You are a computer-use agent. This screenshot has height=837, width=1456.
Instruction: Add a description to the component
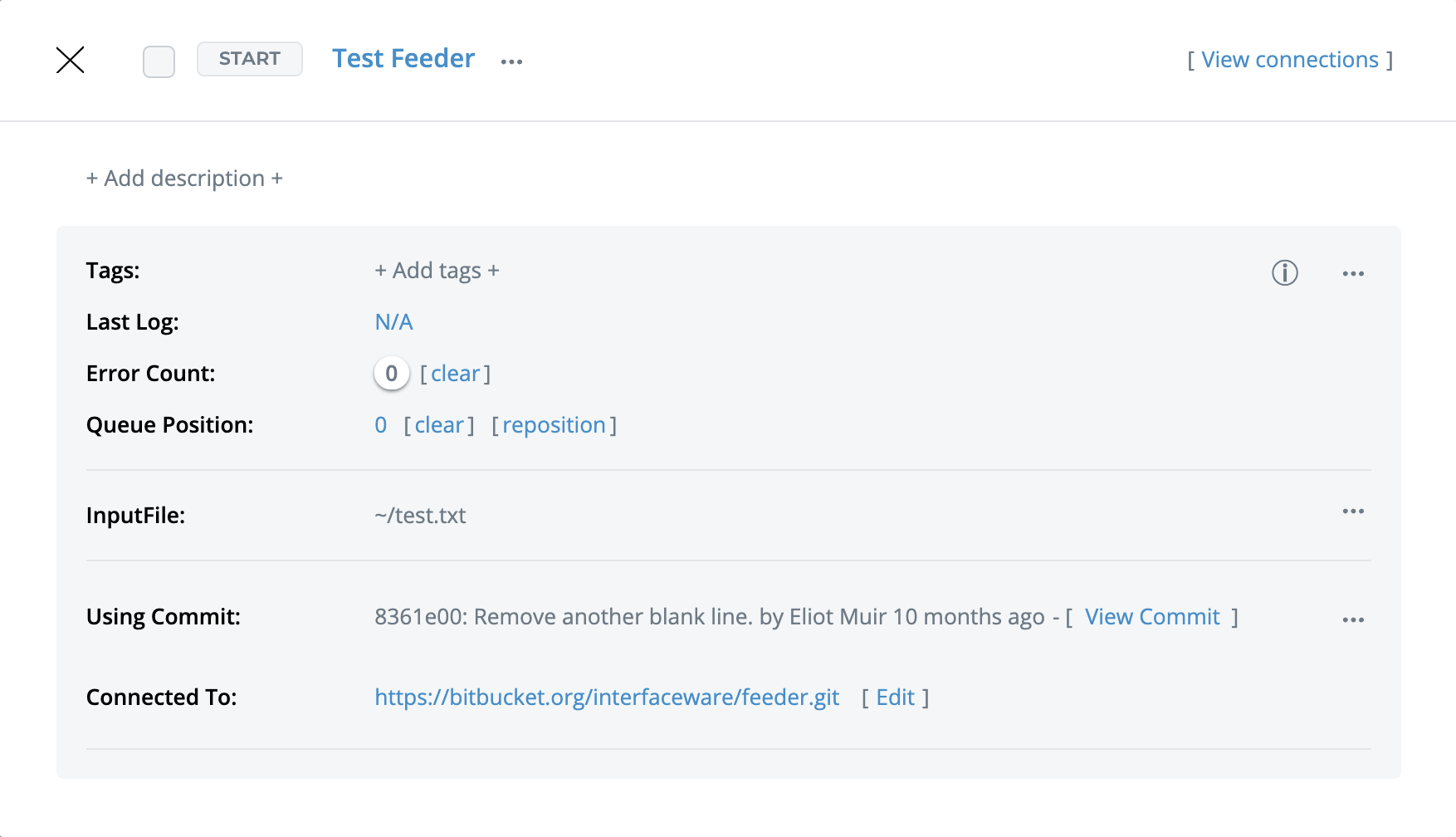pos(184,179)
